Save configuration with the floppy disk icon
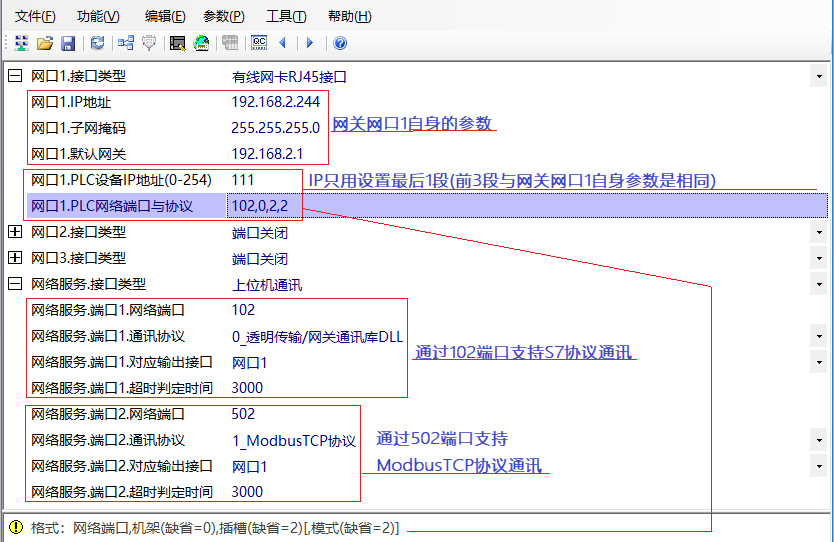Image resolution: width=834 pixels, height=542 pixels. (x=68, y=43)
